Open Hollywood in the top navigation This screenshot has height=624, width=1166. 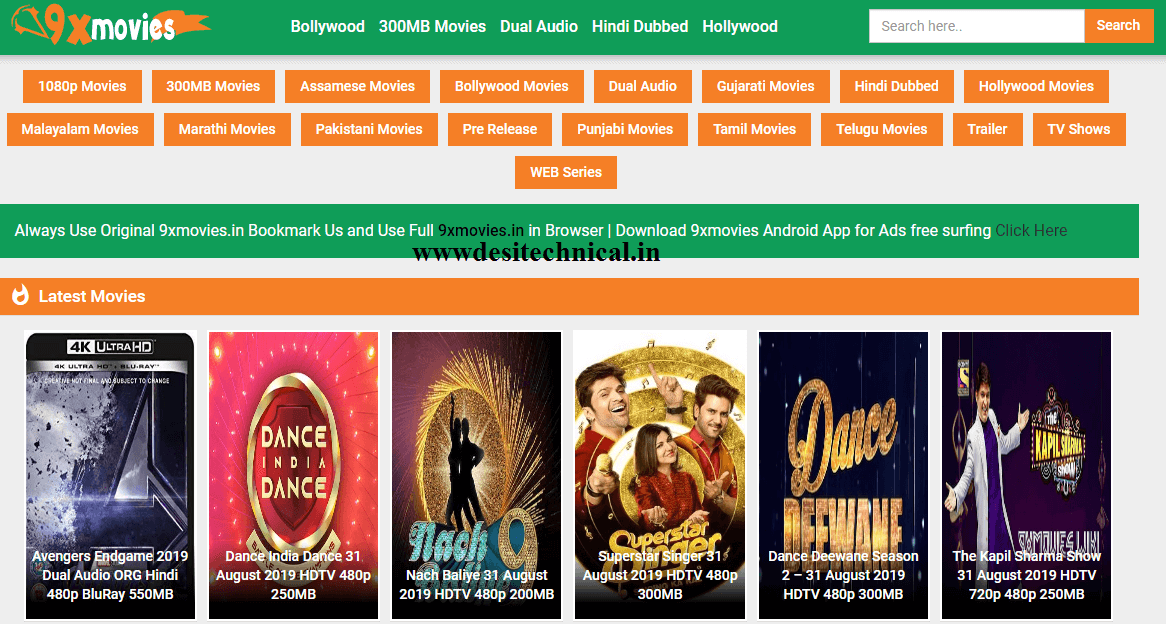[x=740, y=27]
